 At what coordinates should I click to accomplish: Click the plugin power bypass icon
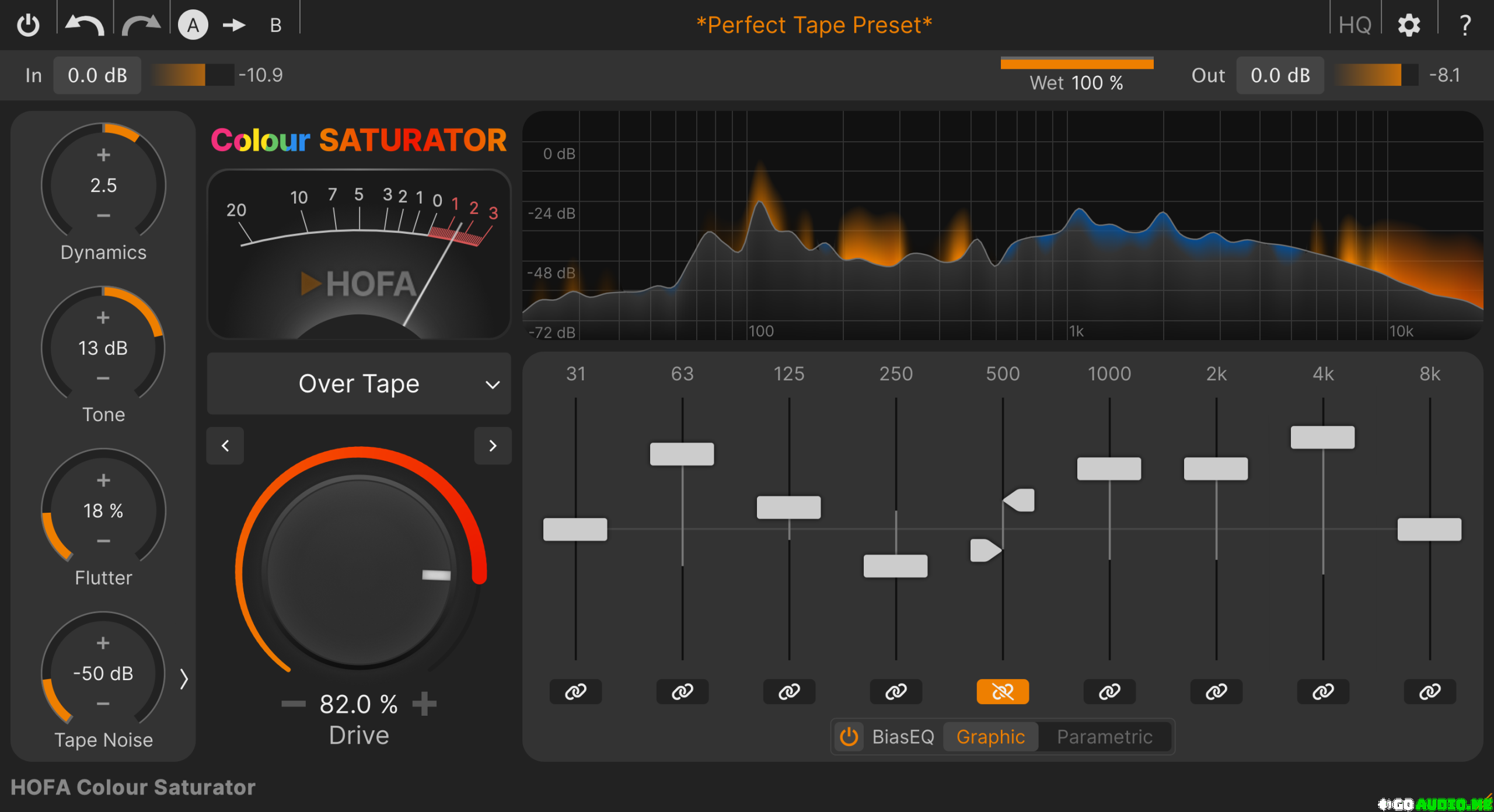pos(28,25)
